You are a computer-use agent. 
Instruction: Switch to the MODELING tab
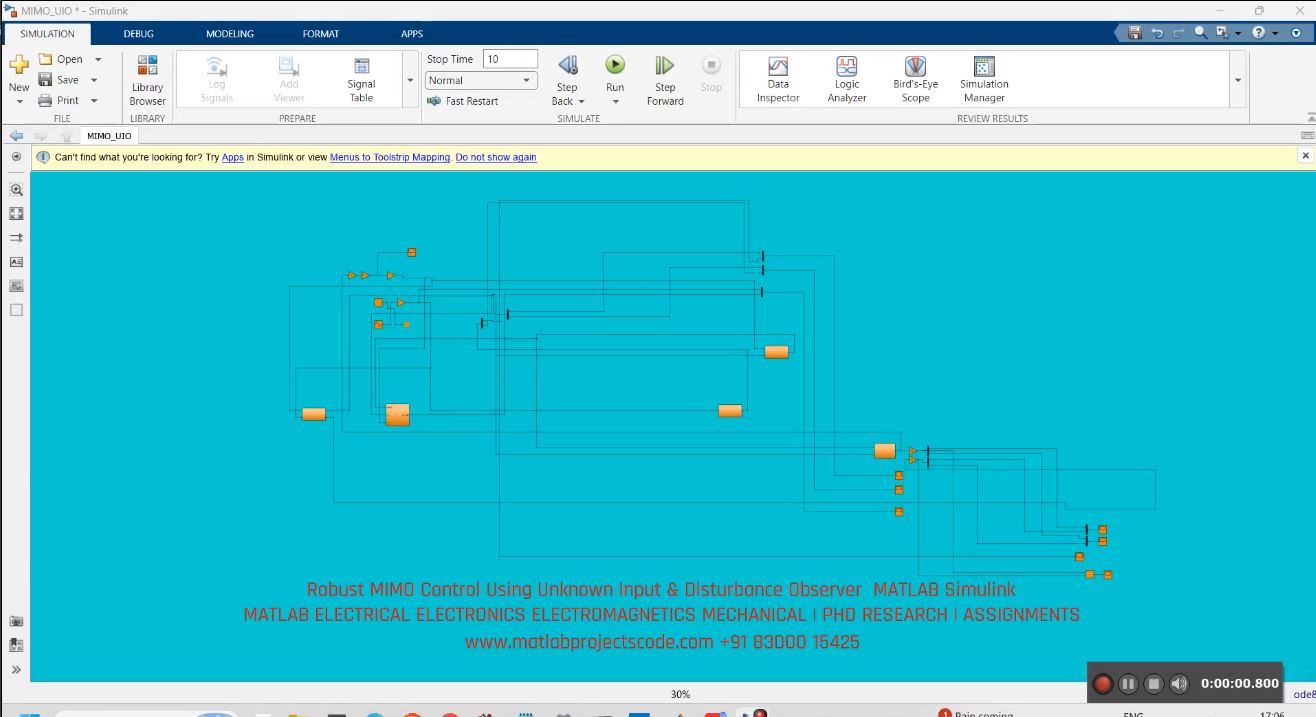point(230,33)
